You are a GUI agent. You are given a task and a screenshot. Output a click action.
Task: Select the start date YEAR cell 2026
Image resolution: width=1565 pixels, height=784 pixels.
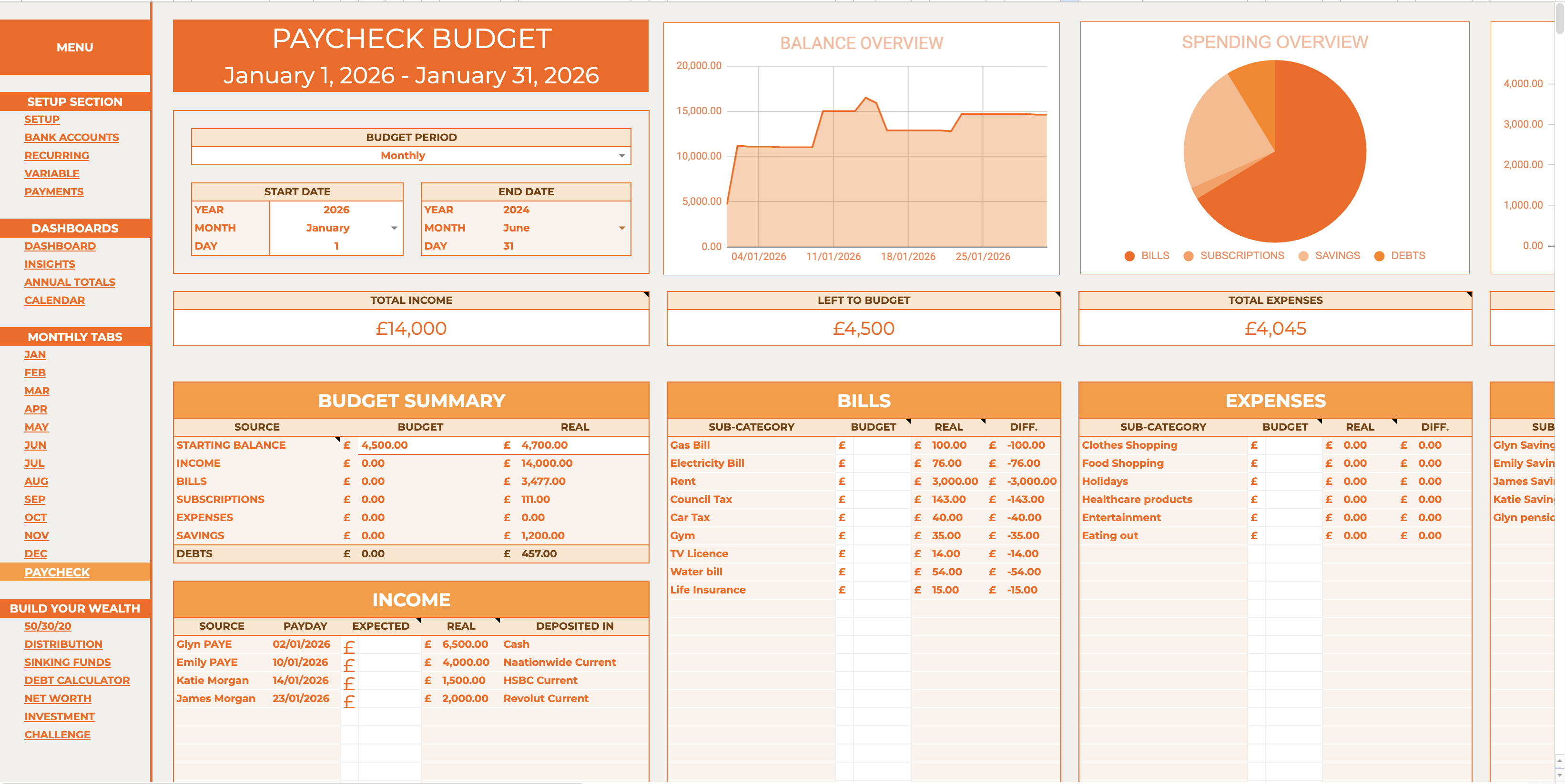click(x=336, y=210)
